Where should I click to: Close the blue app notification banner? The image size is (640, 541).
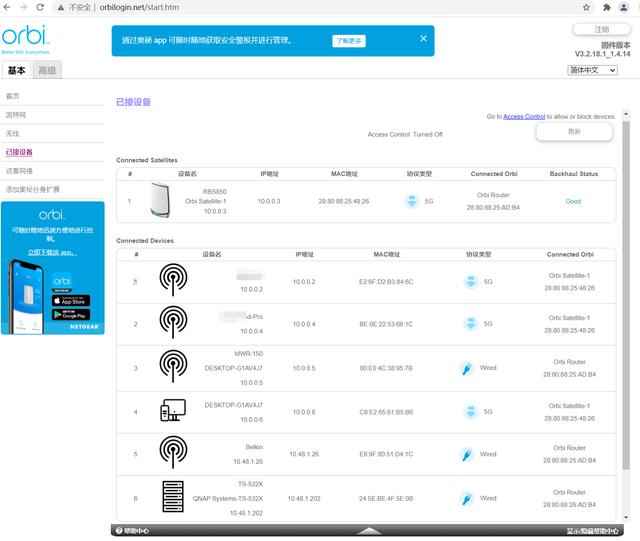pyautogui.click(x=423, y=38)
